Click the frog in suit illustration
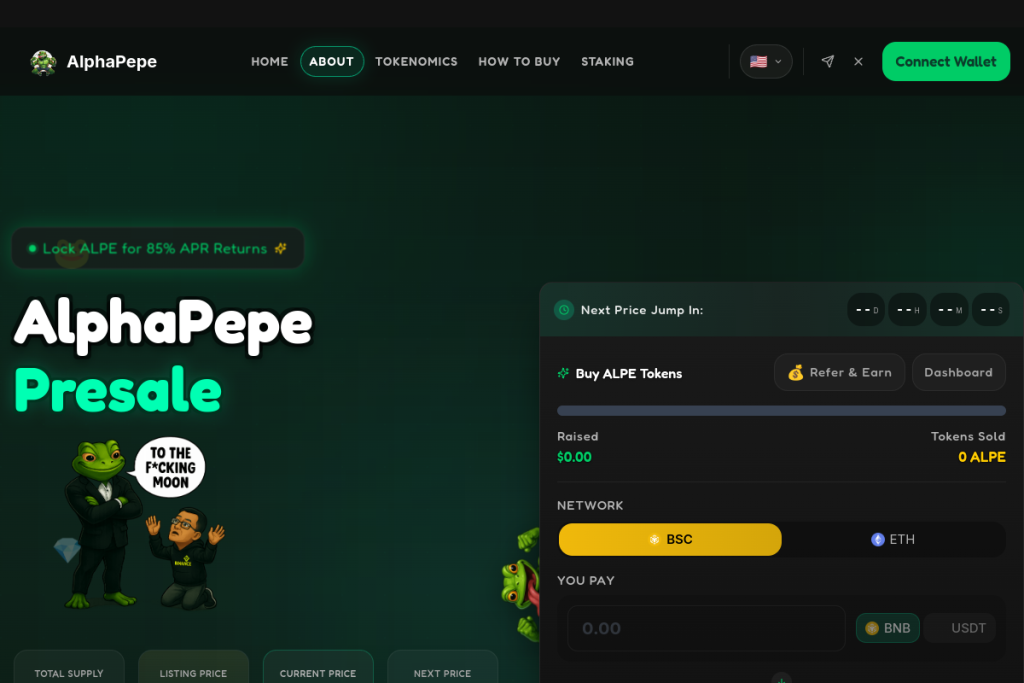 coord(102,522)
